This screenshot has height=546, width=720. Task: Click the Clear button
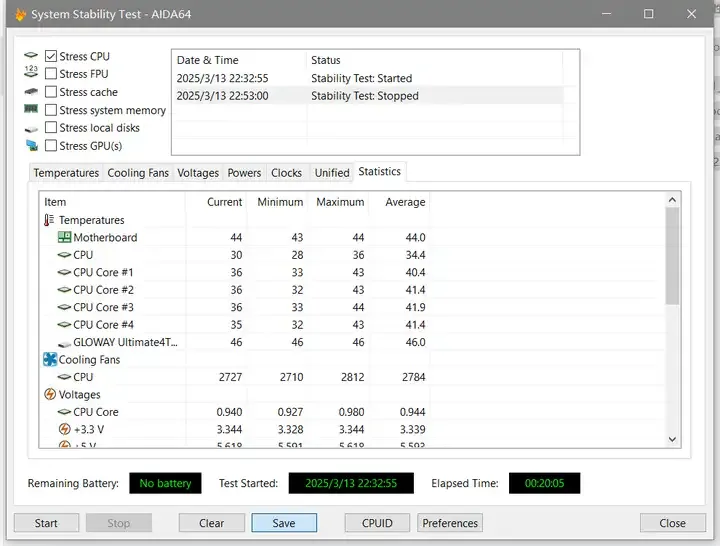coord(212,523)
